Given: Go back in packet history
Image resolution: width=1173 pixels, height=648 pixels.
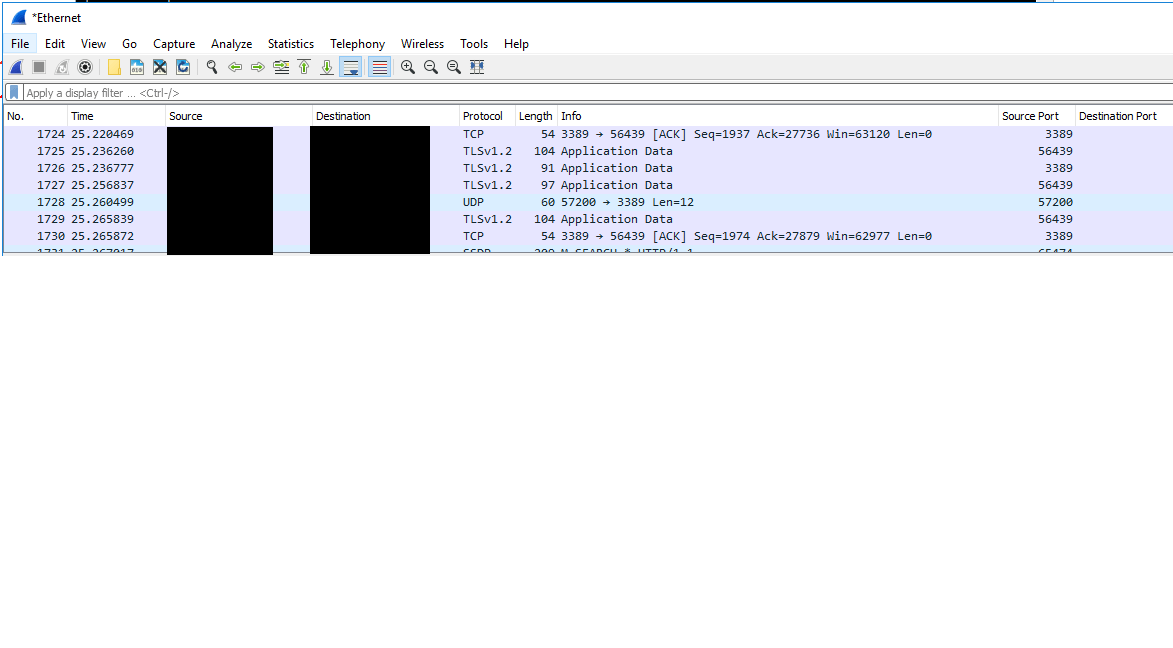Looking at the screenshot, I should coord(235,67).
